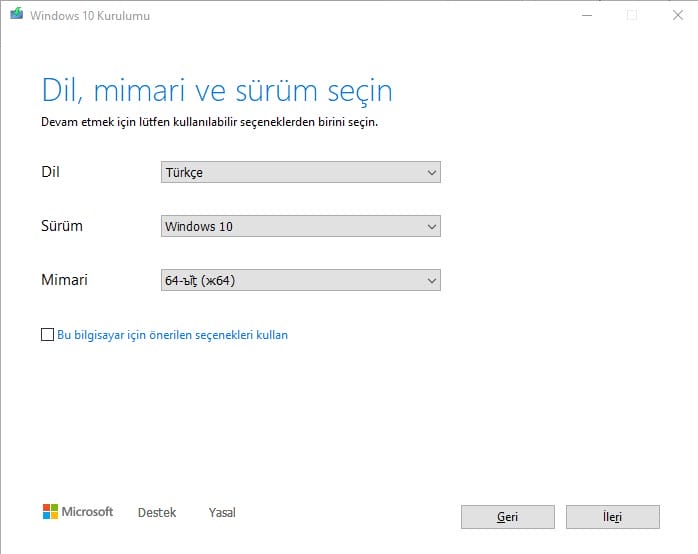Open the Yasal link

(x=222, y=513)
